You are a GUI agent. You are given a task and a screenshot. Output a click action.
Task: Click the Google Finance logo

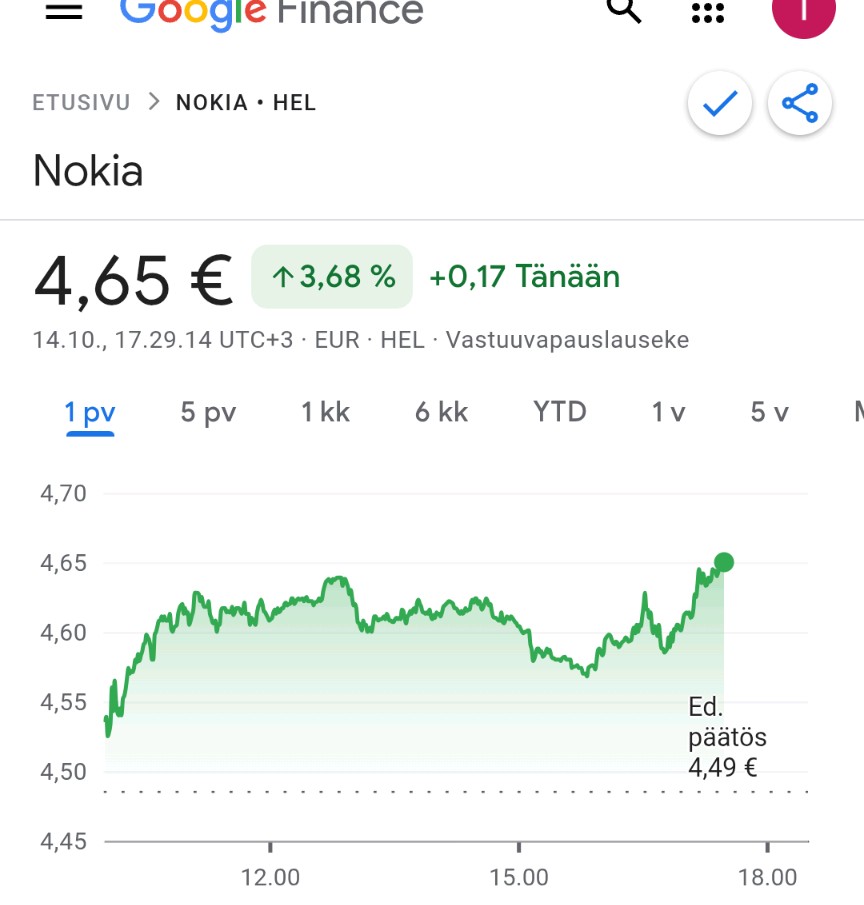(x=271, y=10)
